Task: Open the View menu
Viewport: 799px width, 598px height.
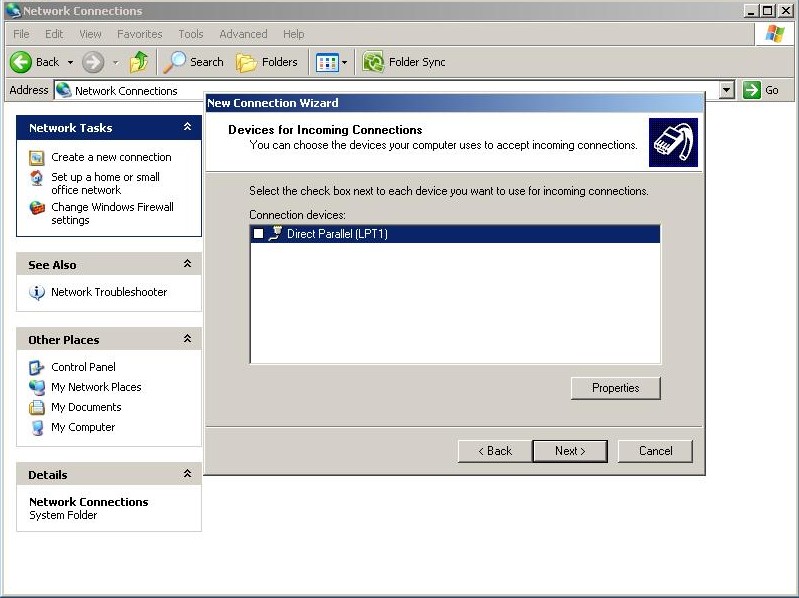Action: (90, 34)
